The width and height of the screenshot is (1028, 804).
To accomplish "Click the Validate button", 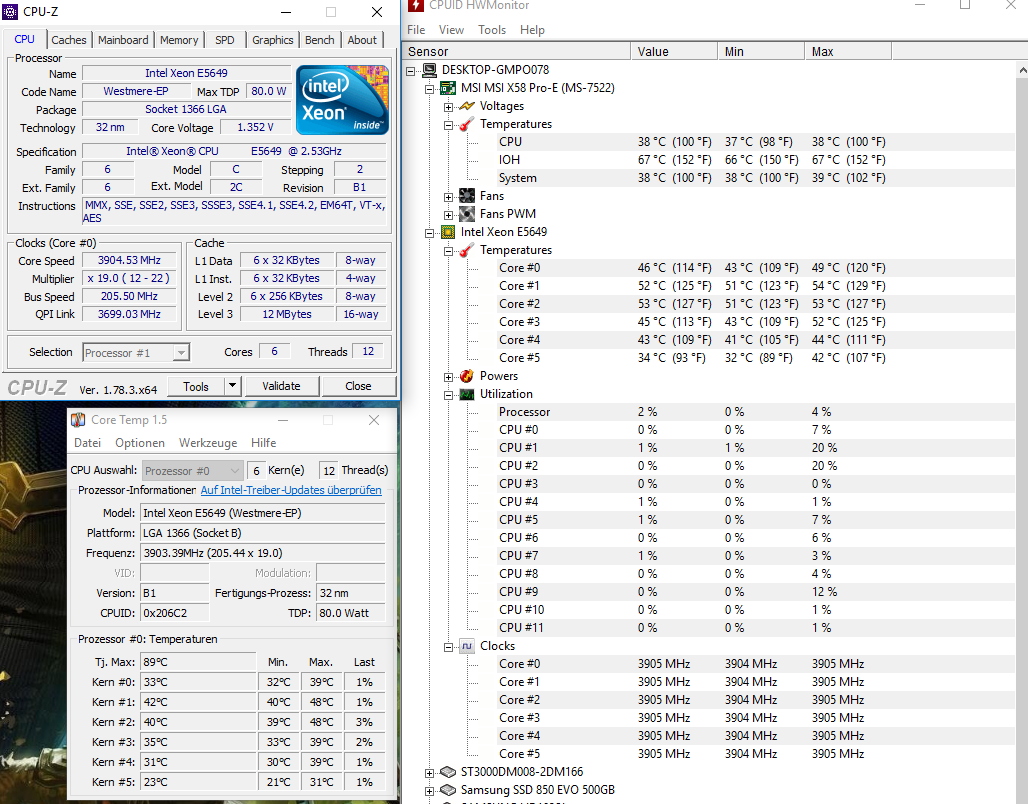I will pos(281,386).
